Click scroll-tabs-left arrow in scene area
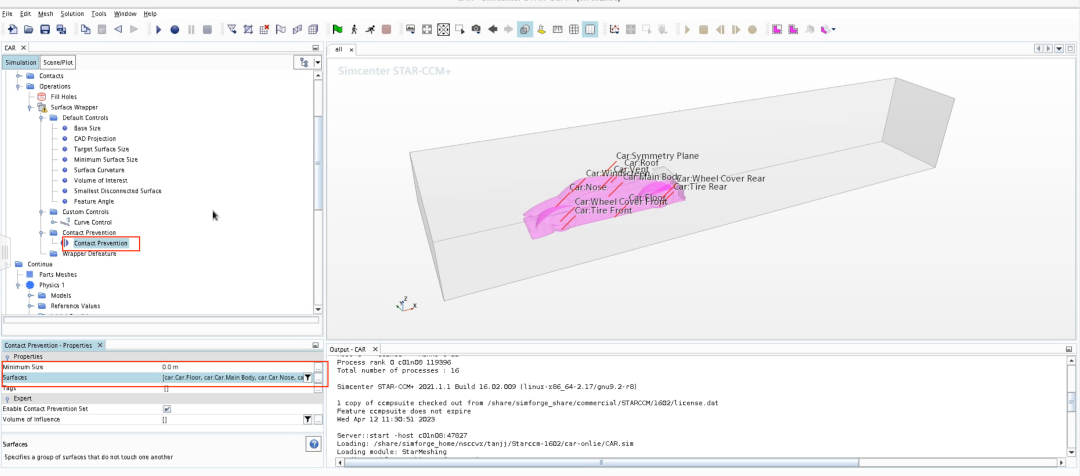Image resolution: width=1080 pixels, height=476 pixels. 1040,49
